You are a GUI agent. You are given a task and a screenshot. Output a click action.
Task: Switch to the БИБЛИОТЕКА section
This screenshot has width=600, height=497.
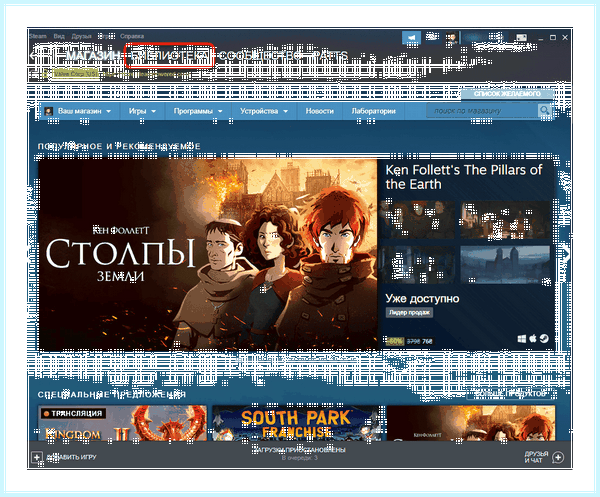(169, 56)
